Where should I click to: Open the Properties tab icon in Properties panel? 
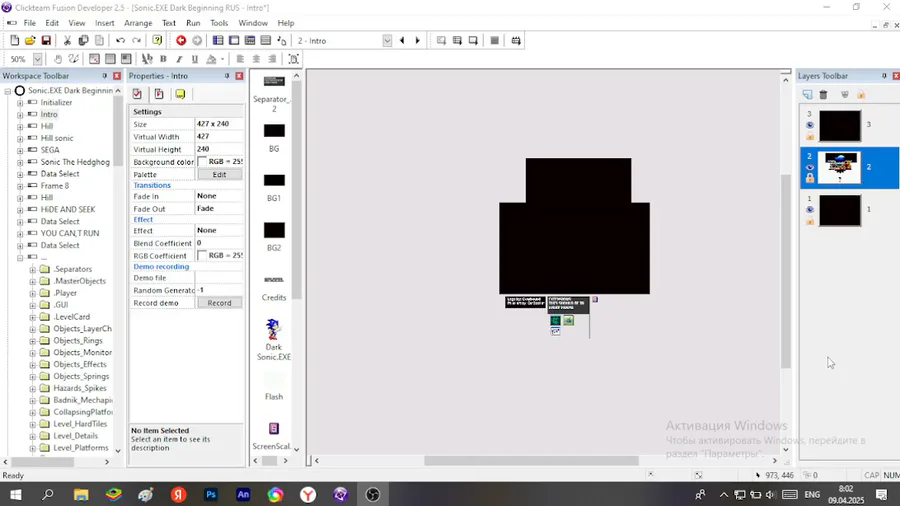point(137,94)
